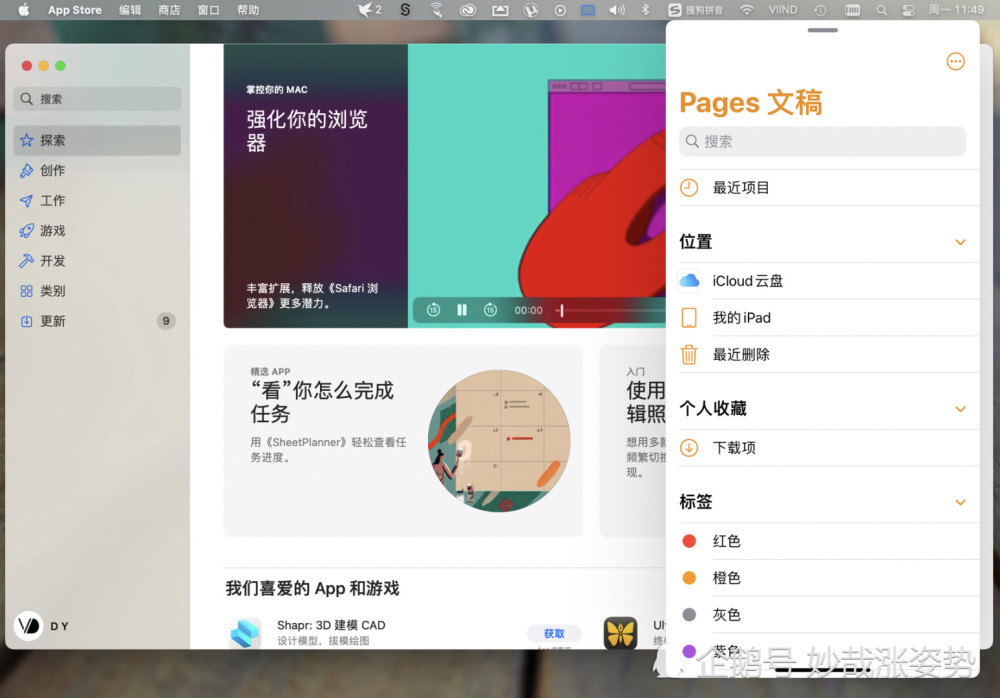The height and width of the screenshot is (698, 1000).
Task: Click the Time Machine icon in menu bar
Action: (x=820, y=10)
